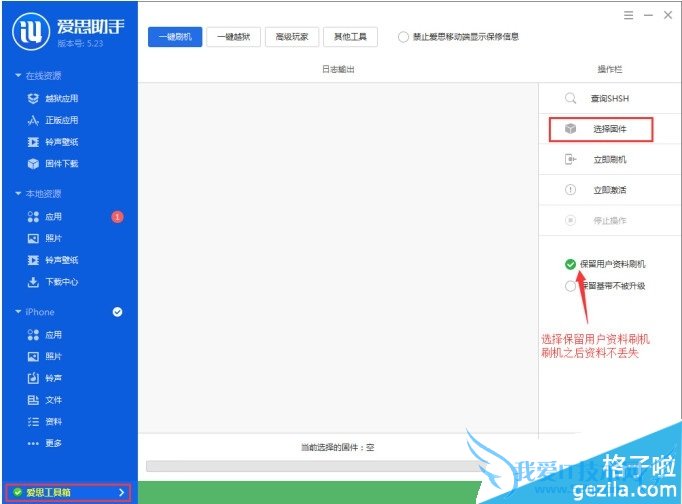Enable 保留基带不被升级 option

570,286
